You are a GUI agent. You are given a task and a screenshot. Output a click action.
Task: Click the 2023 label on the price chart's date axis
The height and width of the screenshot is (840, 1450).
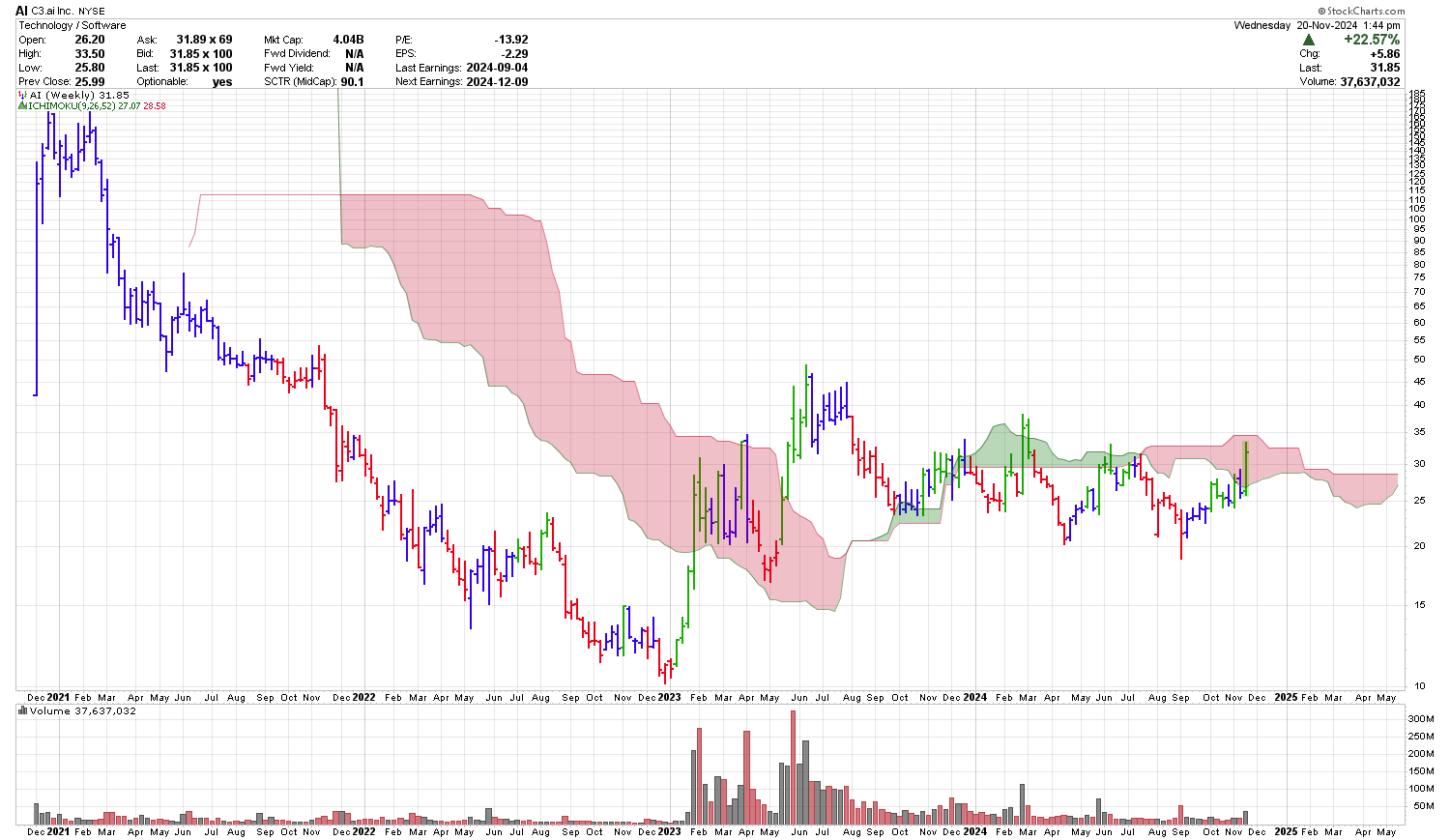tap(669, 697)
